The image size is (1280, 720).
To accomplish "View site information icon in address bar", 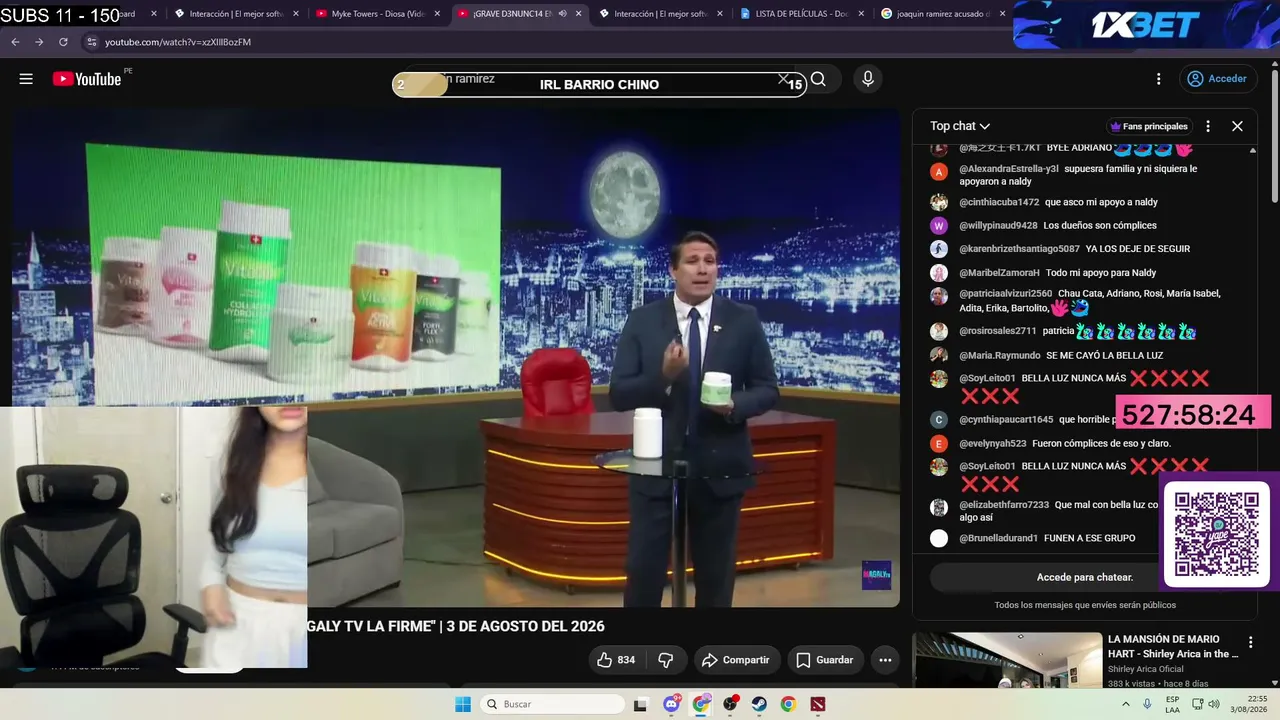I will 91,42.
